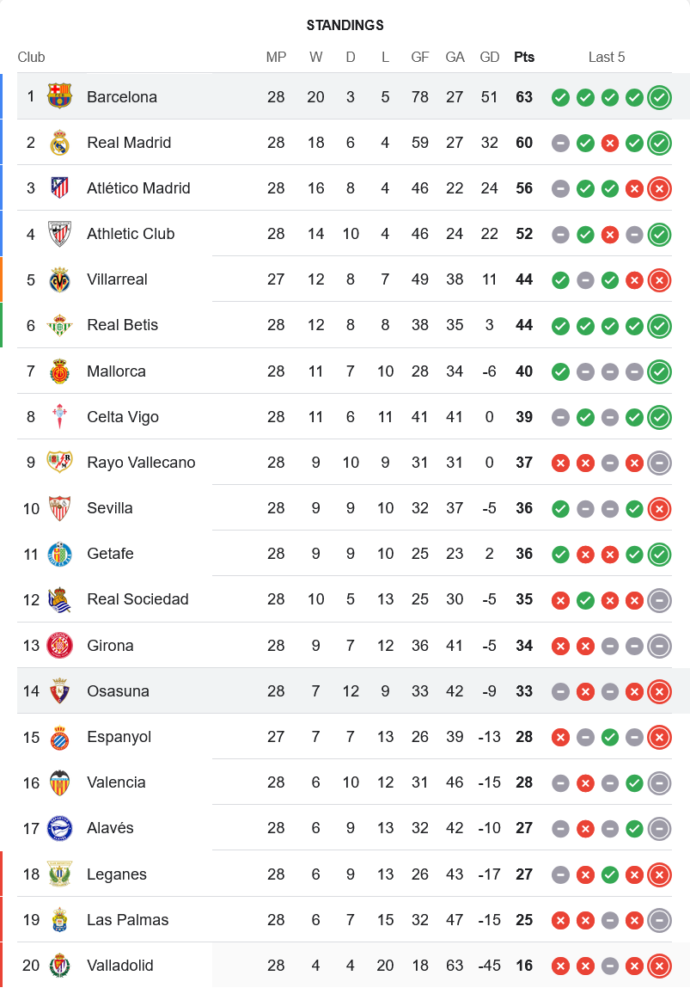Image resolution: width=690 pixels, height=1000 pixels.
Task: Click the Valencia crest icon
Action: [x=60, y=782]
